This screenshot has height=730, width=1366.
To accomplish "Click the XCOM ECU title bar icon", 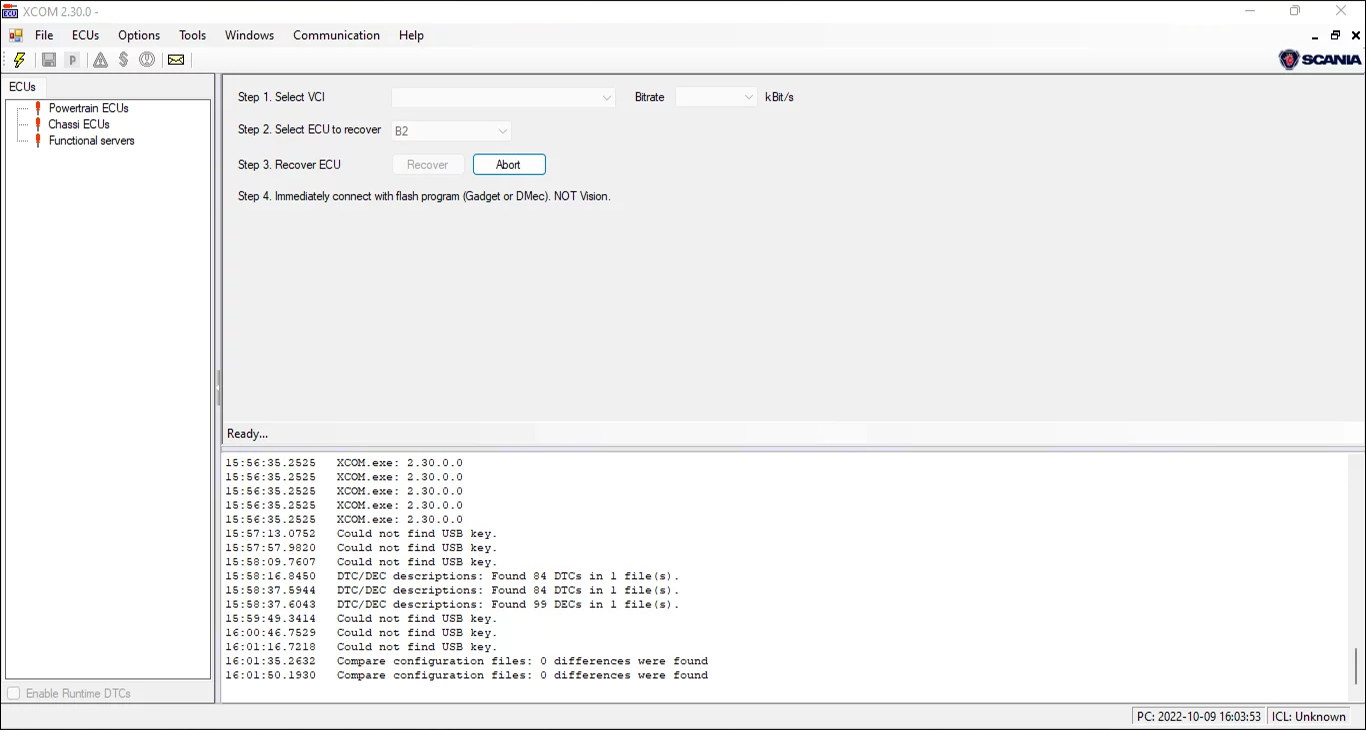I will click(x=10, y=11).
